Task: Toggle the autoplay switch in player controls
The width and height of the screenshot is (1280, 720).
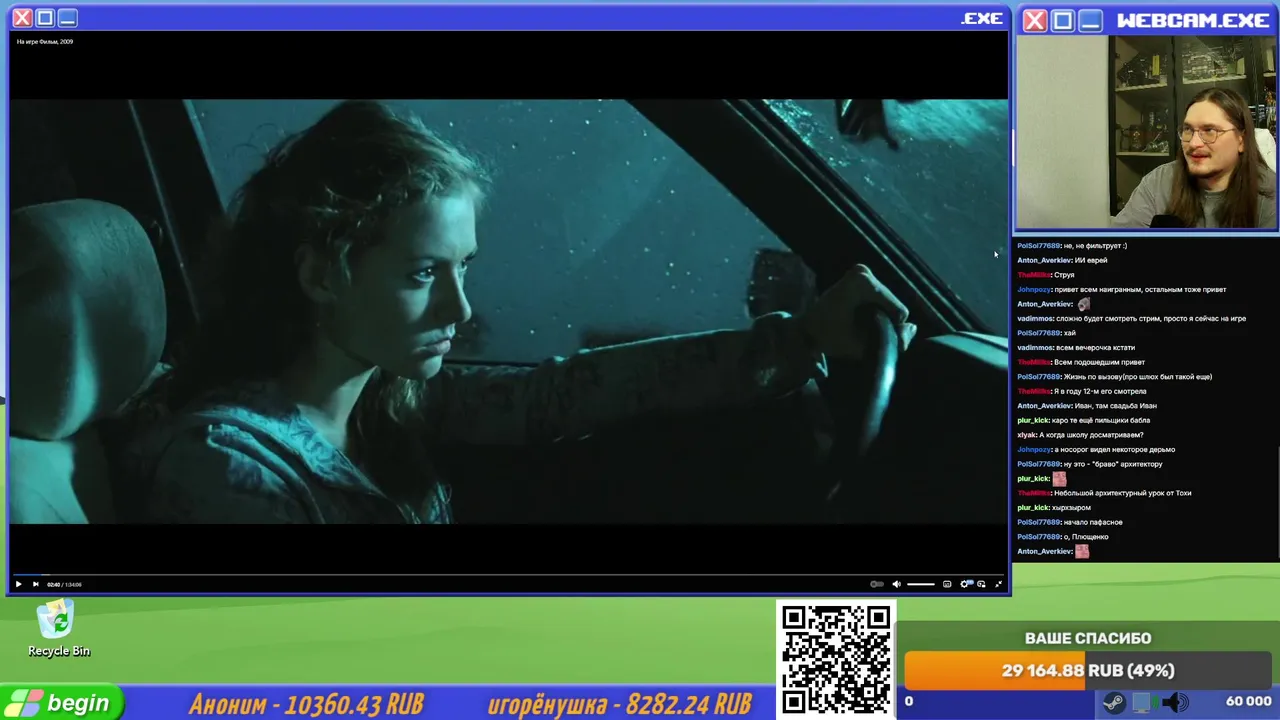Action: click(x=877, y=584)
